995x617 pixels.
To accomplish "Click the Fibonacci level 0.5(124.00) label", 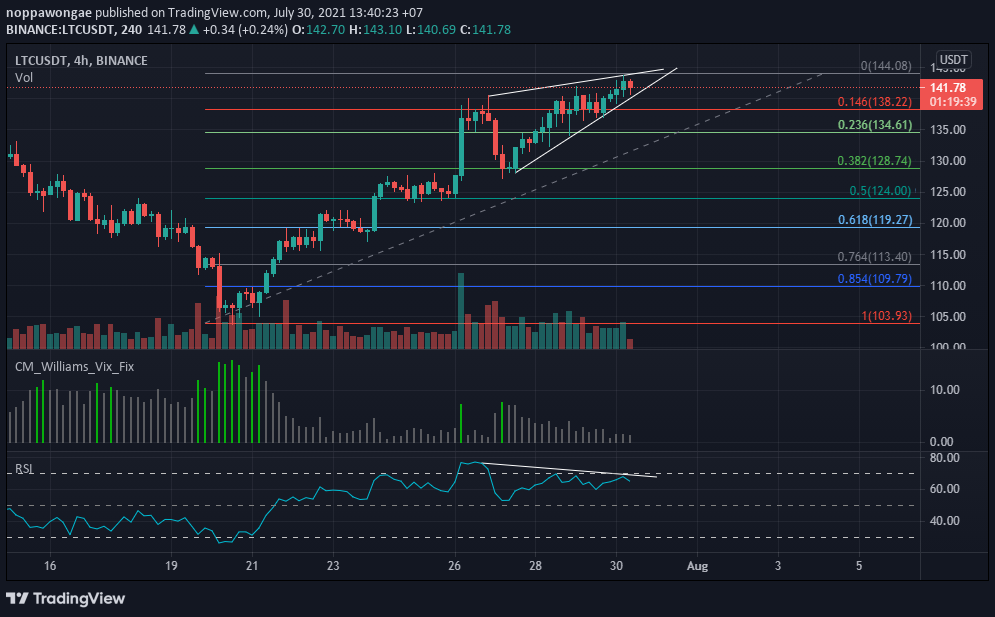I will click(x=880, y=191).
